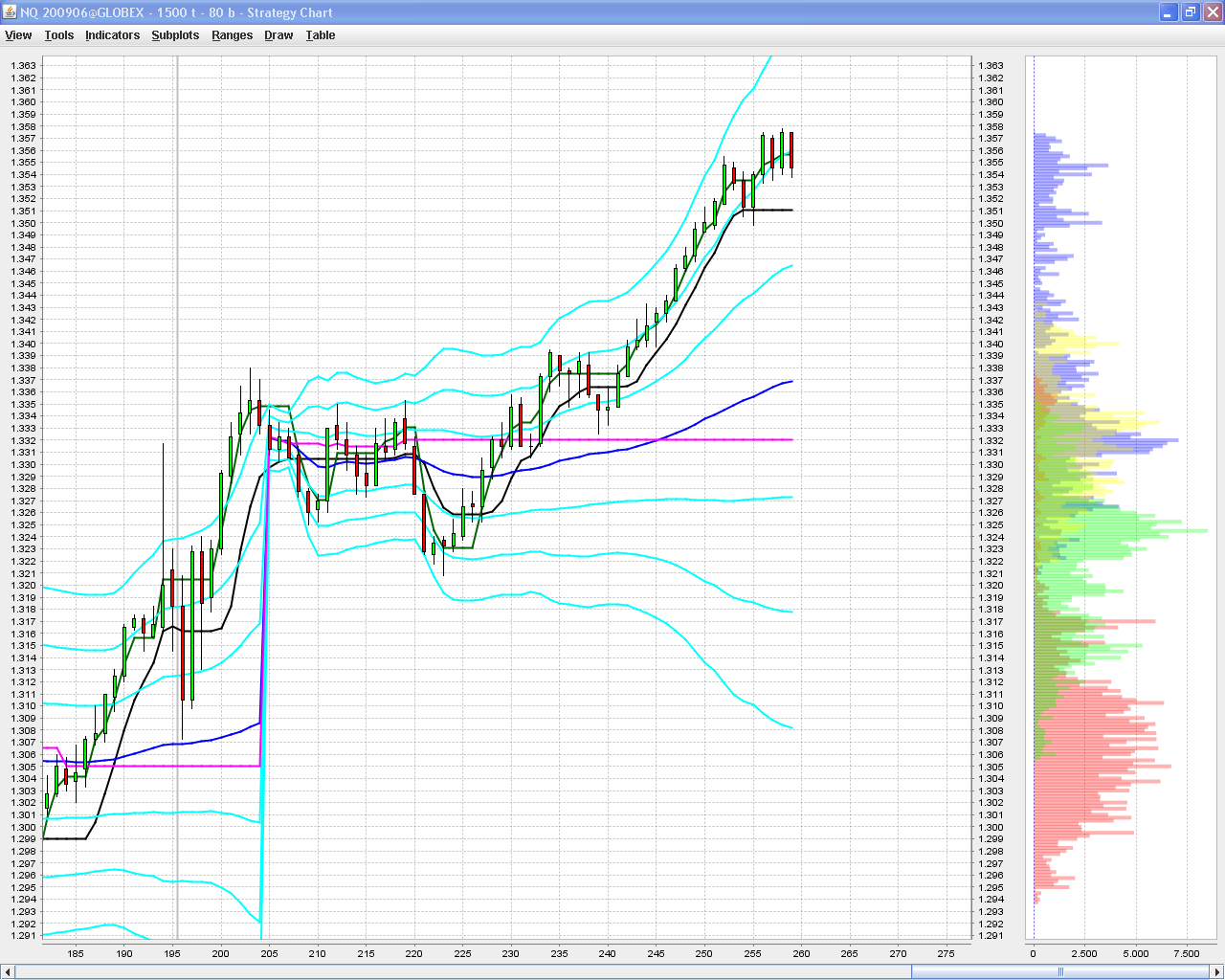Open the View menu
Viewport: 1225px width, 980px height.
(x=18, y=35)
